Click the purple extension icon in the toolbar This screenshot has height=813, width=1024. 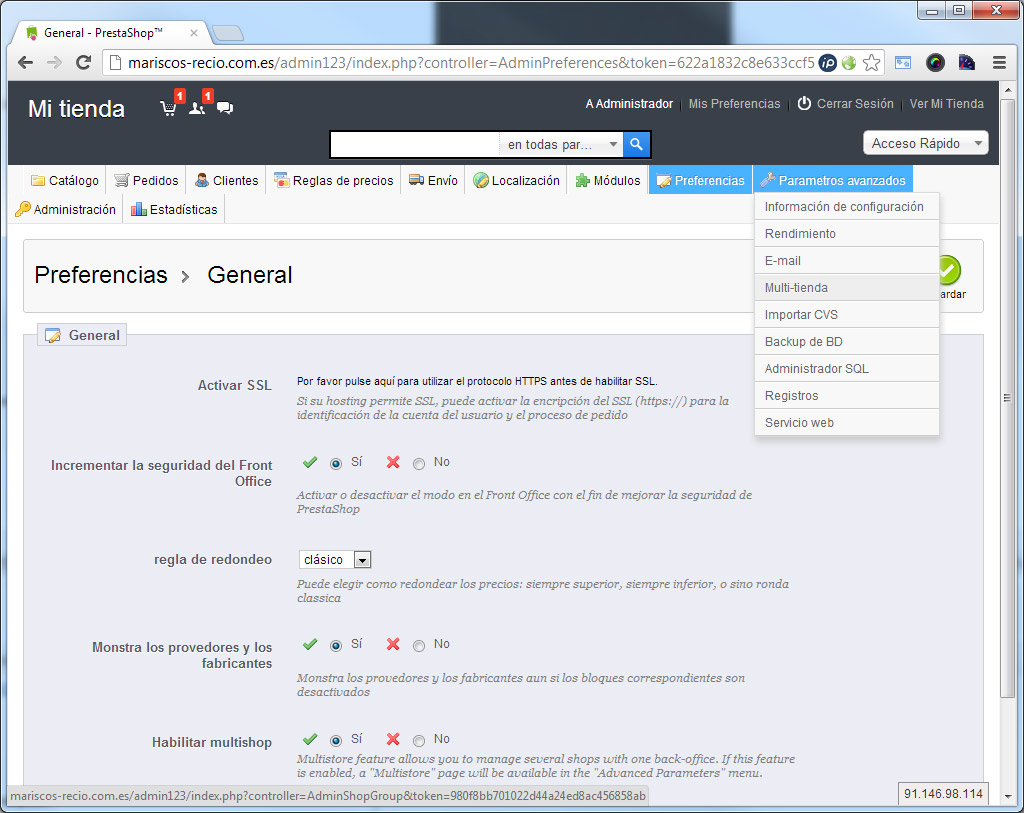[967, 63]
